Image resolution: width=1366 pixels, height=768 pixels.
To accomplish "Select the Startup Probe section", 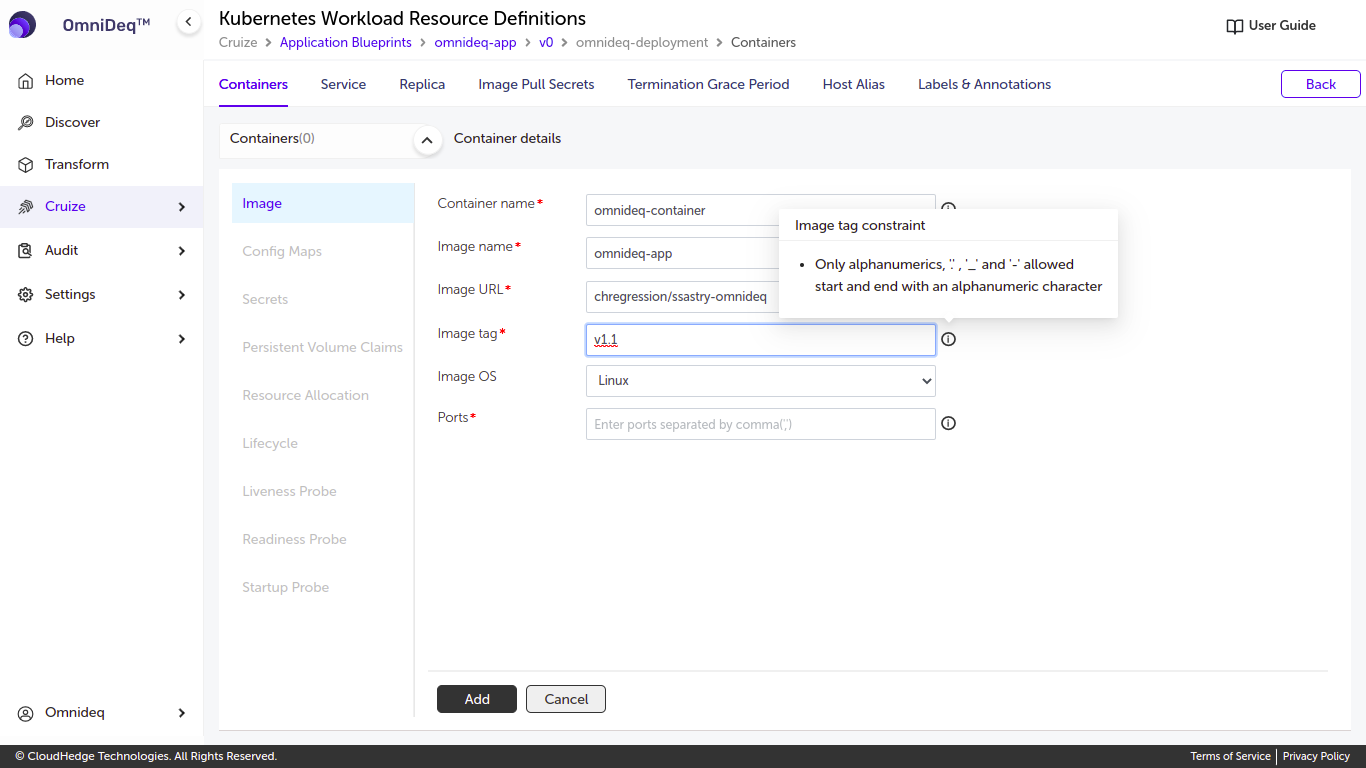I will (x=323, y=587).
